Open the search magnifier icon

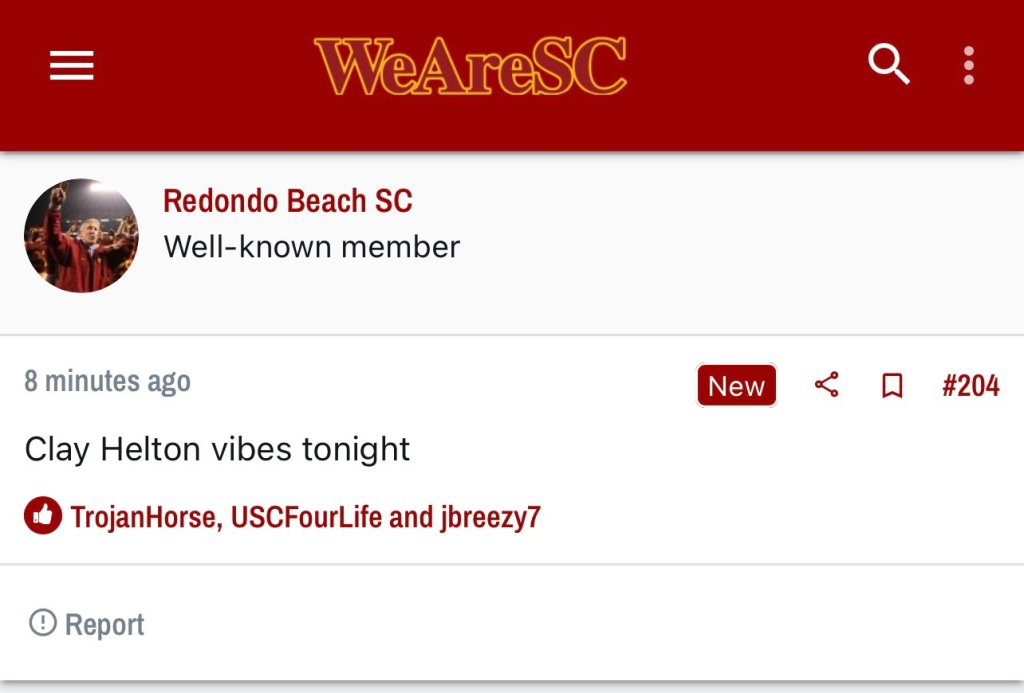tap(888, 66)
